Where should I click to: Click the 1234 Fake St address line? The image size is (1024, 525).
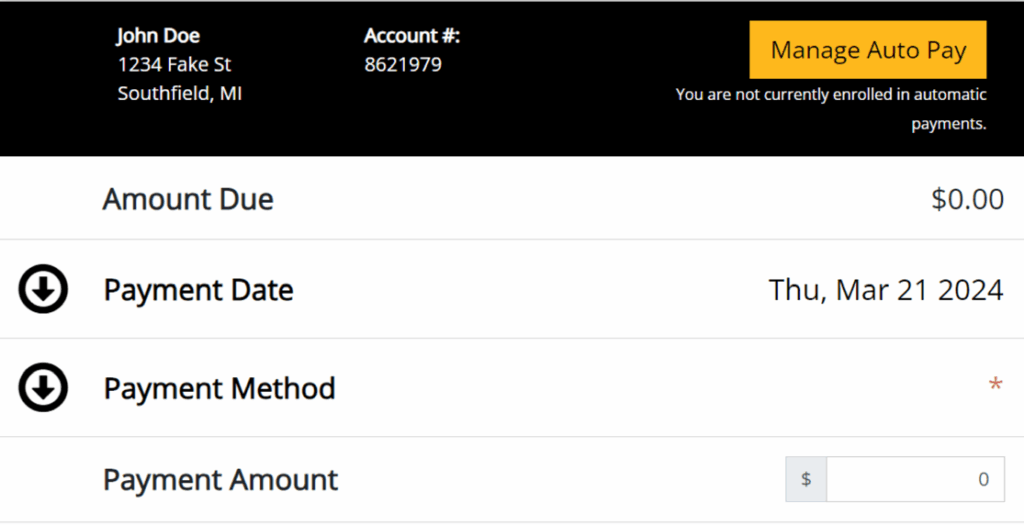point(174,65)
